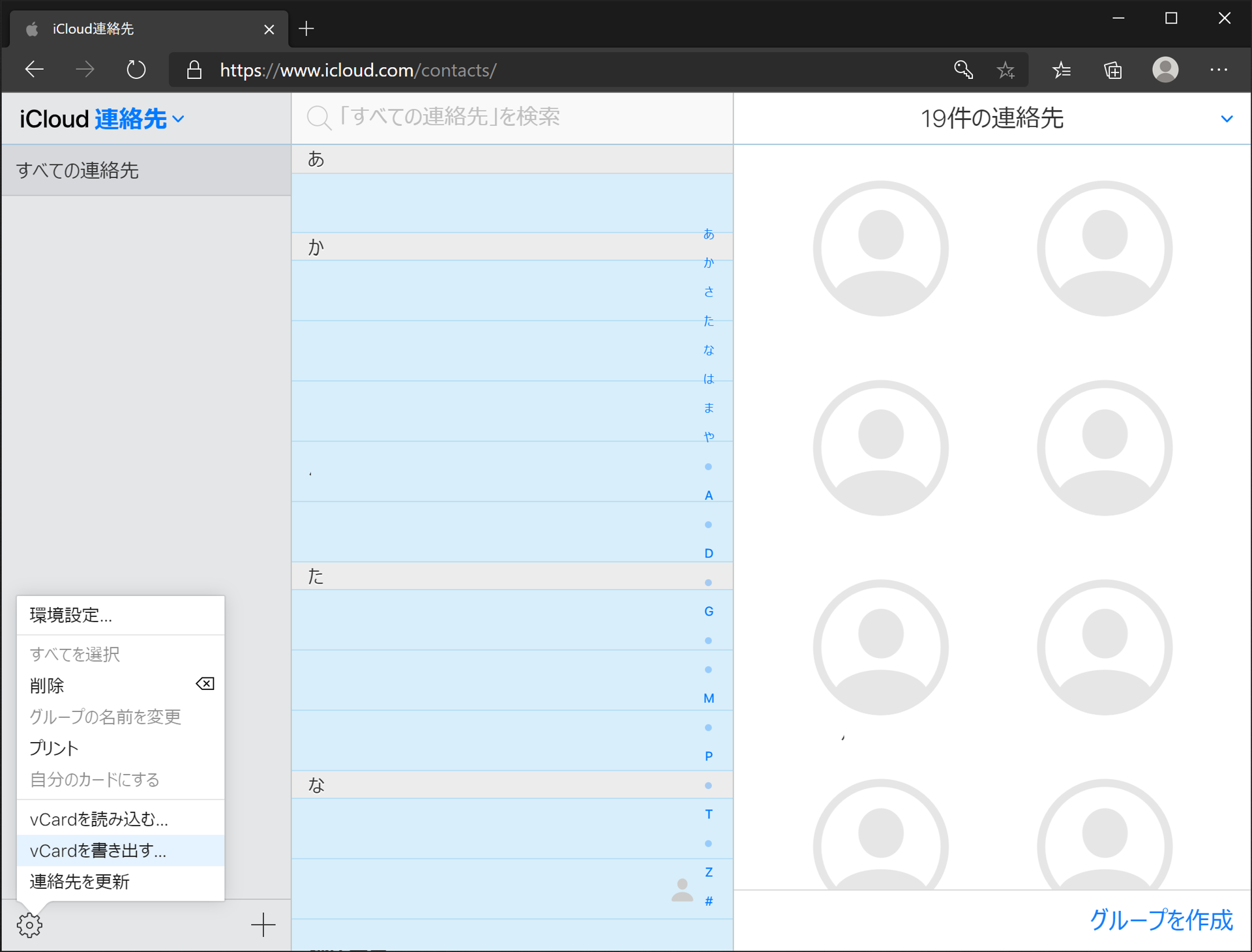Image resolution: width=1252 pixels, height=952 pixels.
Task: Click グループを作成 link
Action: click(x=1161, y=921)
